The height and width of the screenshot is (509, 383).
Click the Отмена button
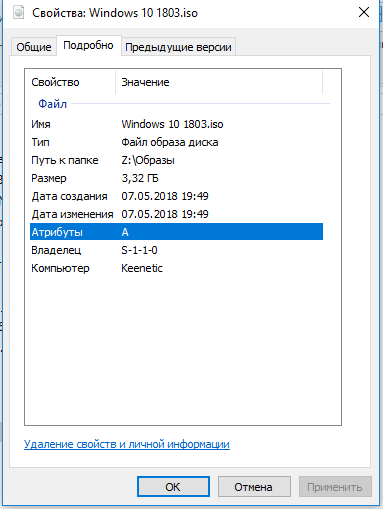[x=254, y=487]
